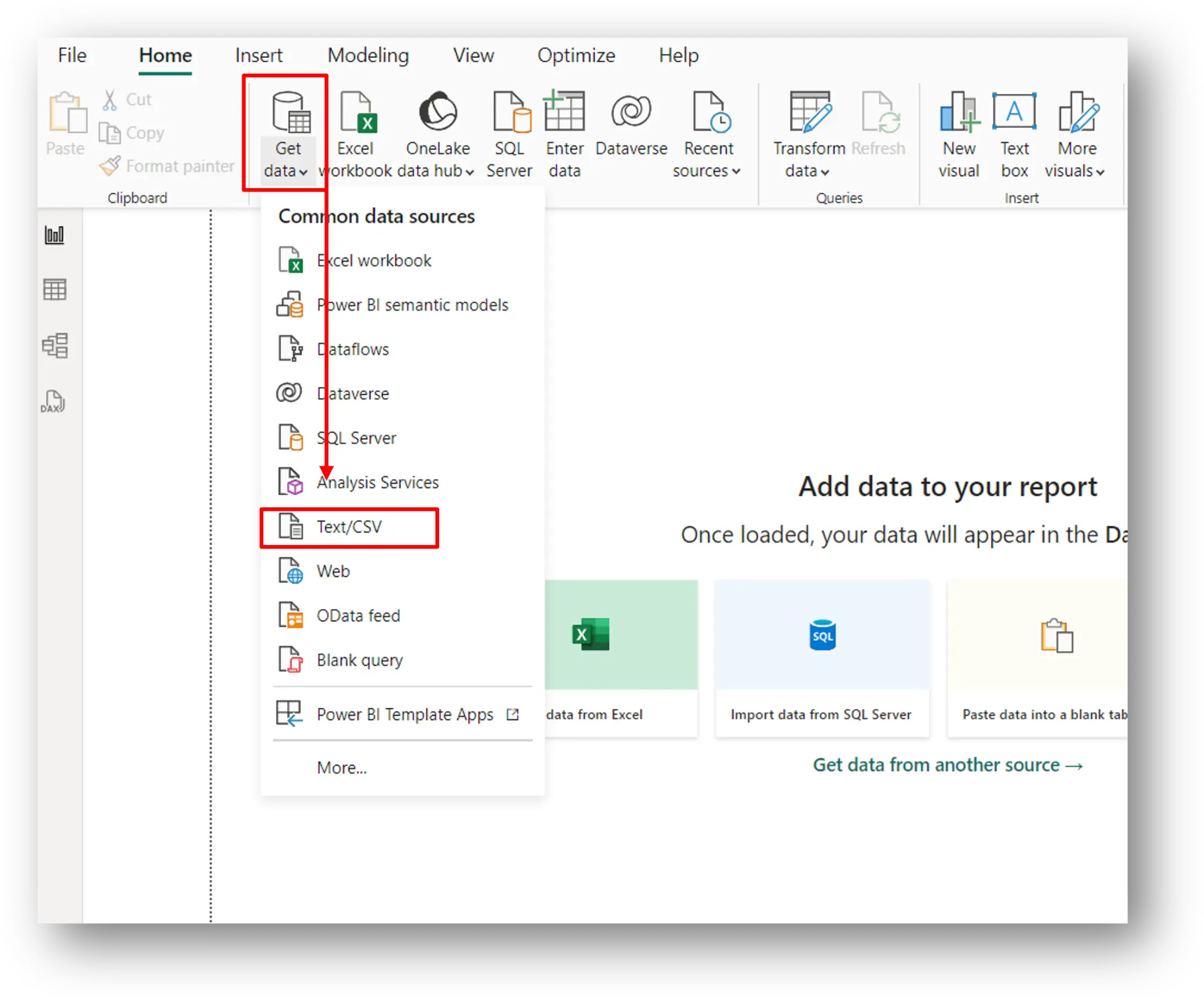Open Transform data in Power Query
This screenshot has height=1000, width=1204.
pyautogui.click(x=810, y=129)
